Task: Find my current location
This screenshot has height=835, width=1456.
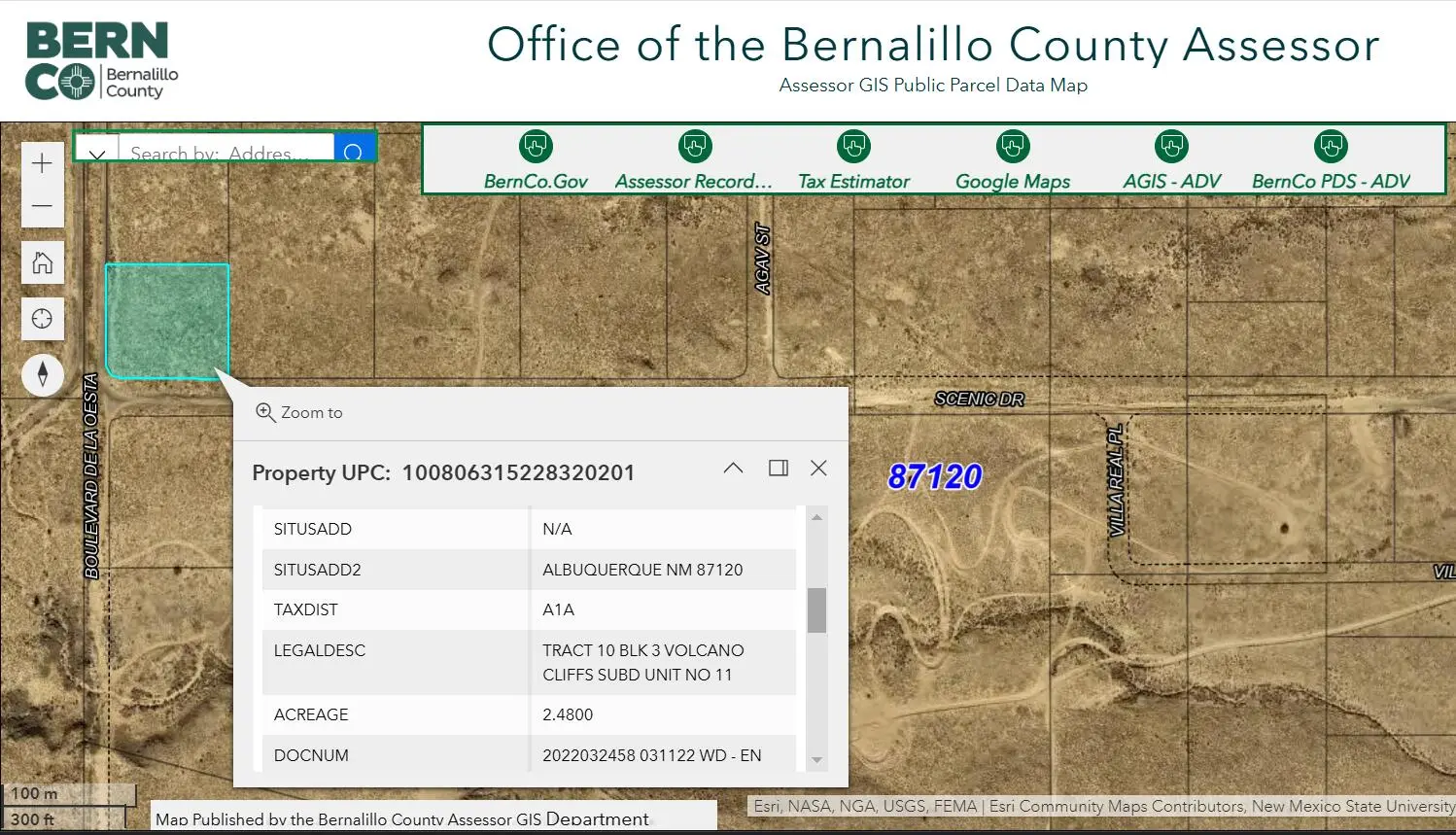Action: click(x=43, y=319)
